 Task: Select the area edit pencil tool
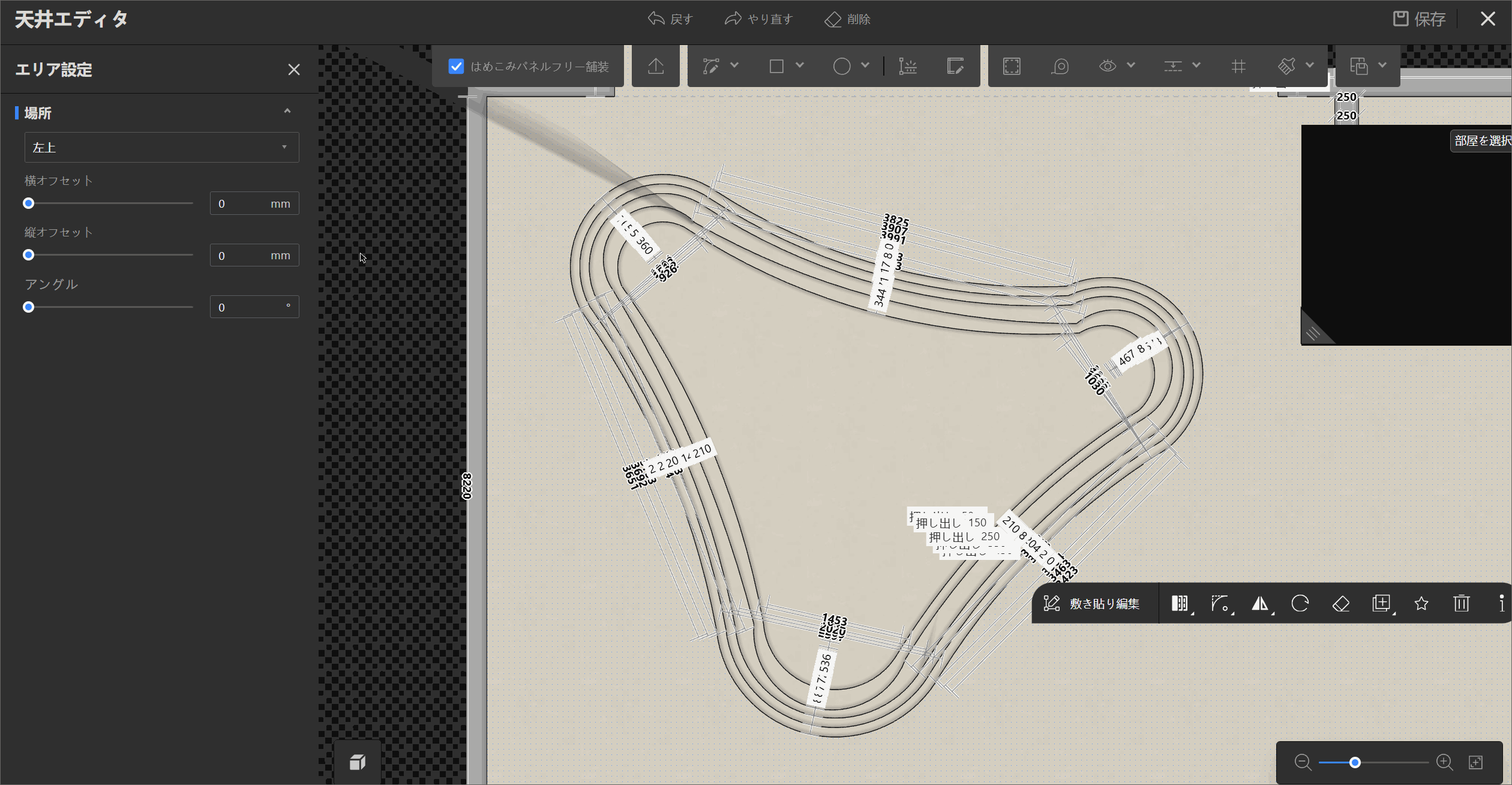pyautogui.click(x=955, y=66)
